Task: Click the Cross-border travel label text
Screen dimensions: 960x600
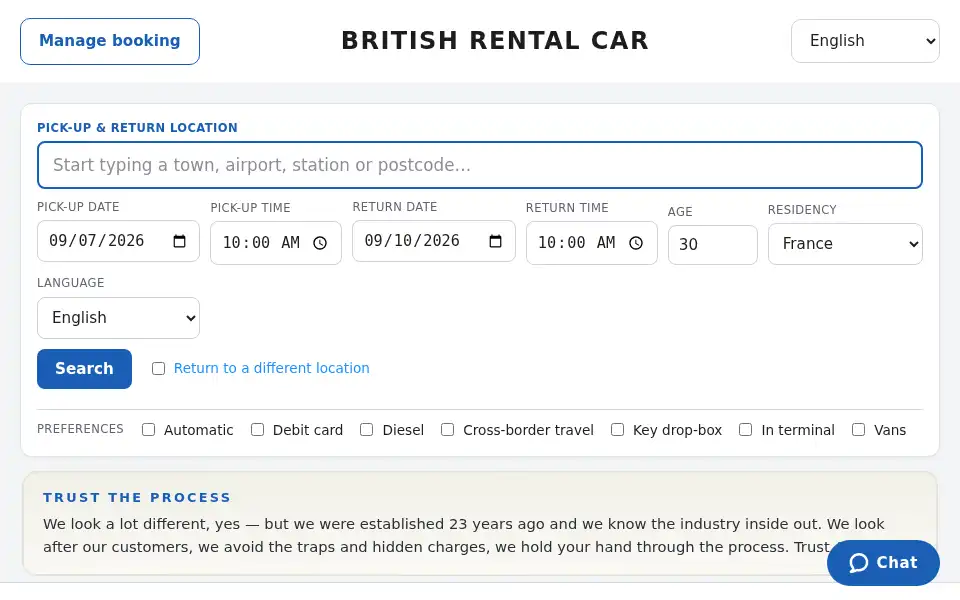Action: click(528, 430)
